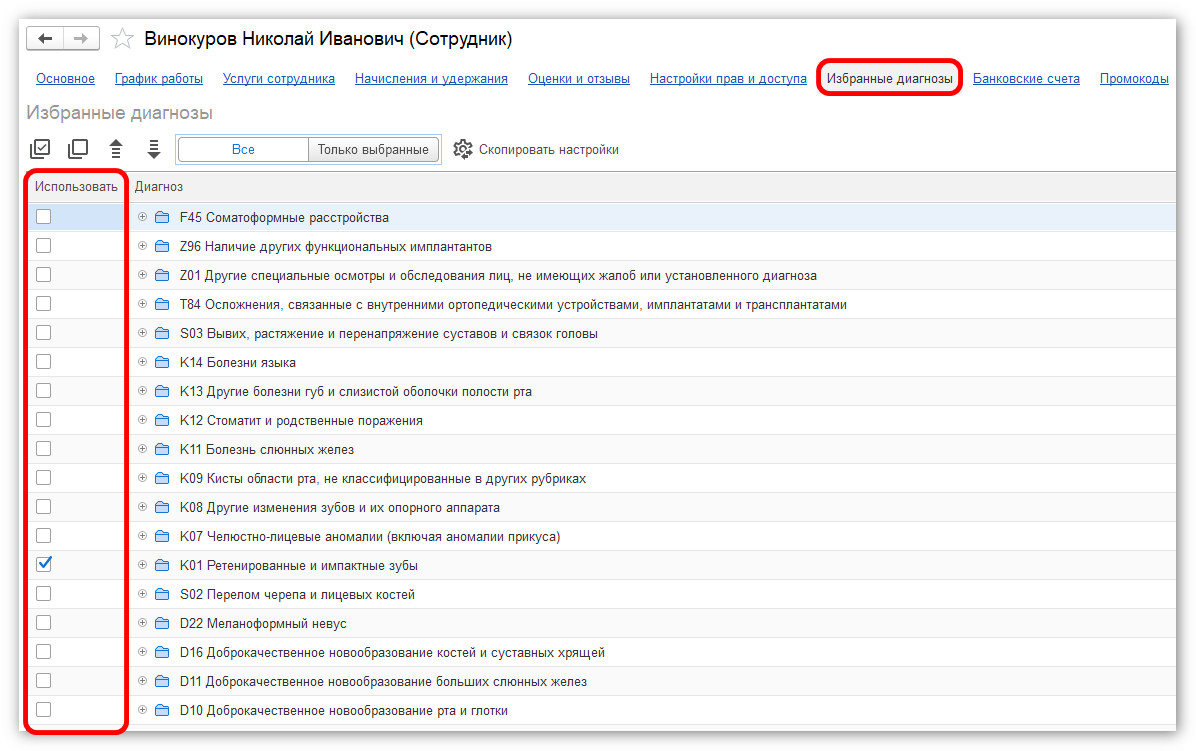This screenshot has width=1196, height=751.
Task: Expand the K12 Стоматит и родственные поражения group
Action: pos(142,420)
